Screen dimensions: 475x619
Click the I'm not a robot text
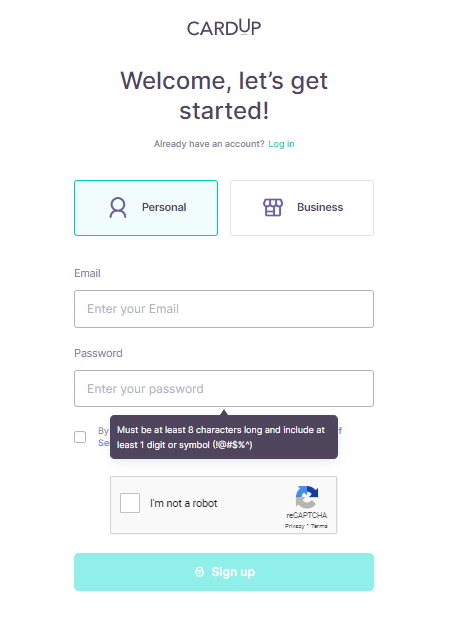(184, 503)
